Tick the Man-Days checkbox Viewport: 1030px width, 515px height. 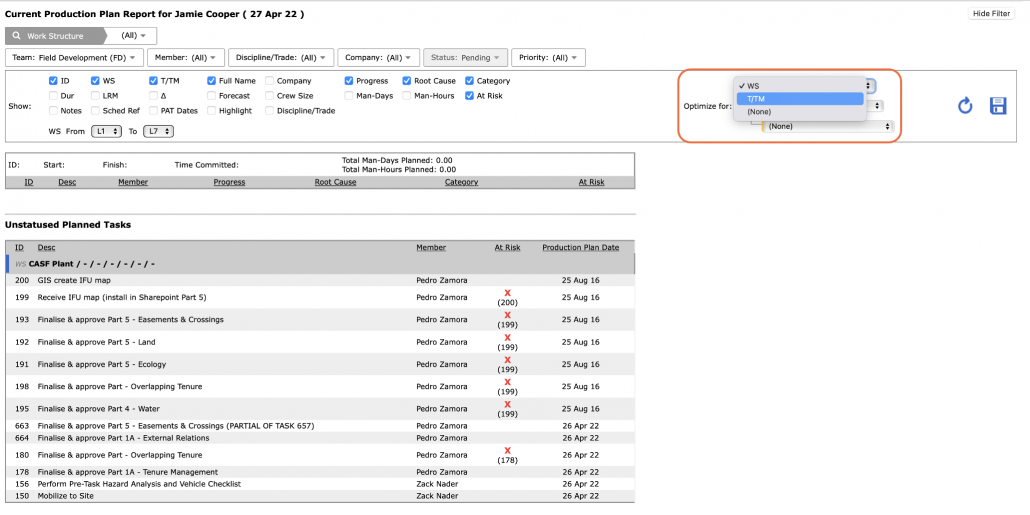(x=349, y=95)
